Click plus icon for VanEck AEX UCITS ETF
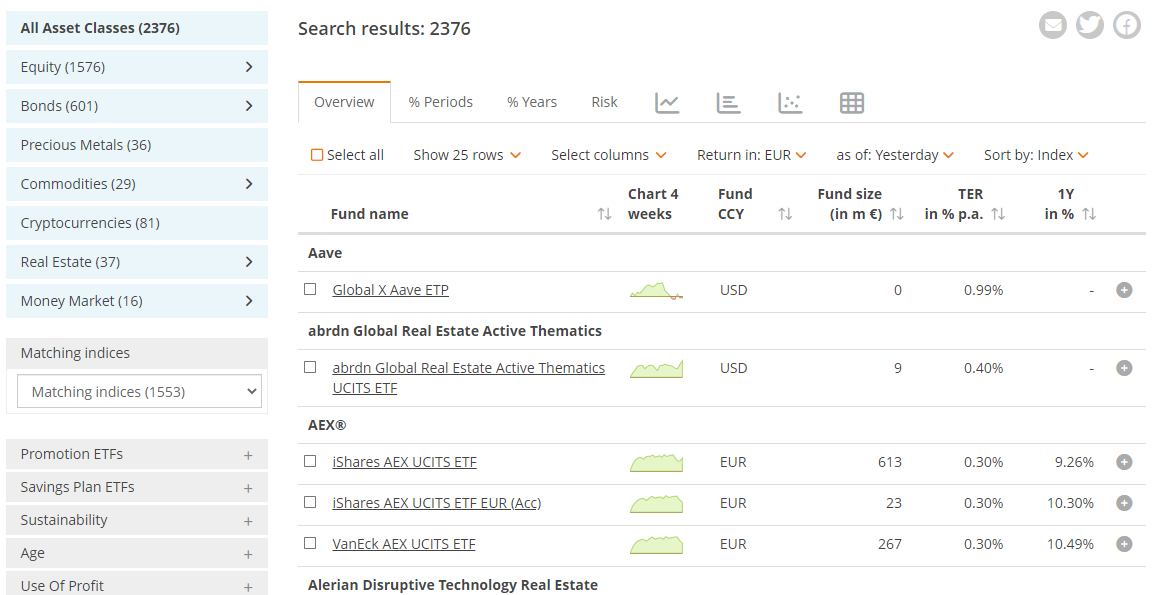 coord(1124,544)
